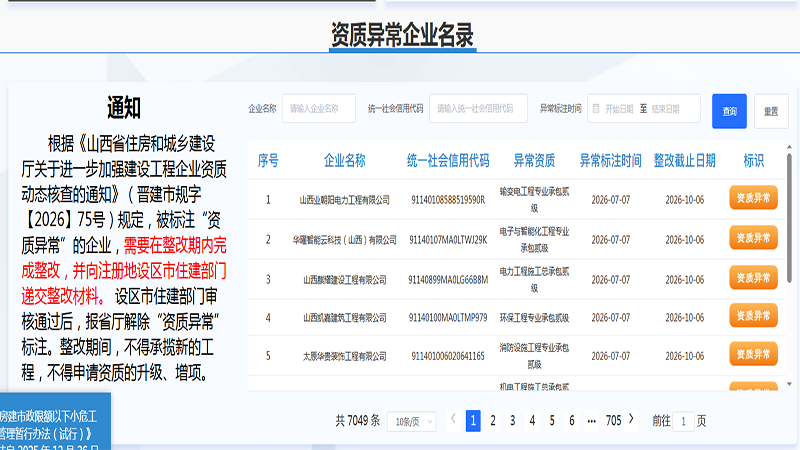Viewport: 800px width, 450px height.
Task: Select page 1 in pagination
Action: pyautogui.click(x=473, y=421)
